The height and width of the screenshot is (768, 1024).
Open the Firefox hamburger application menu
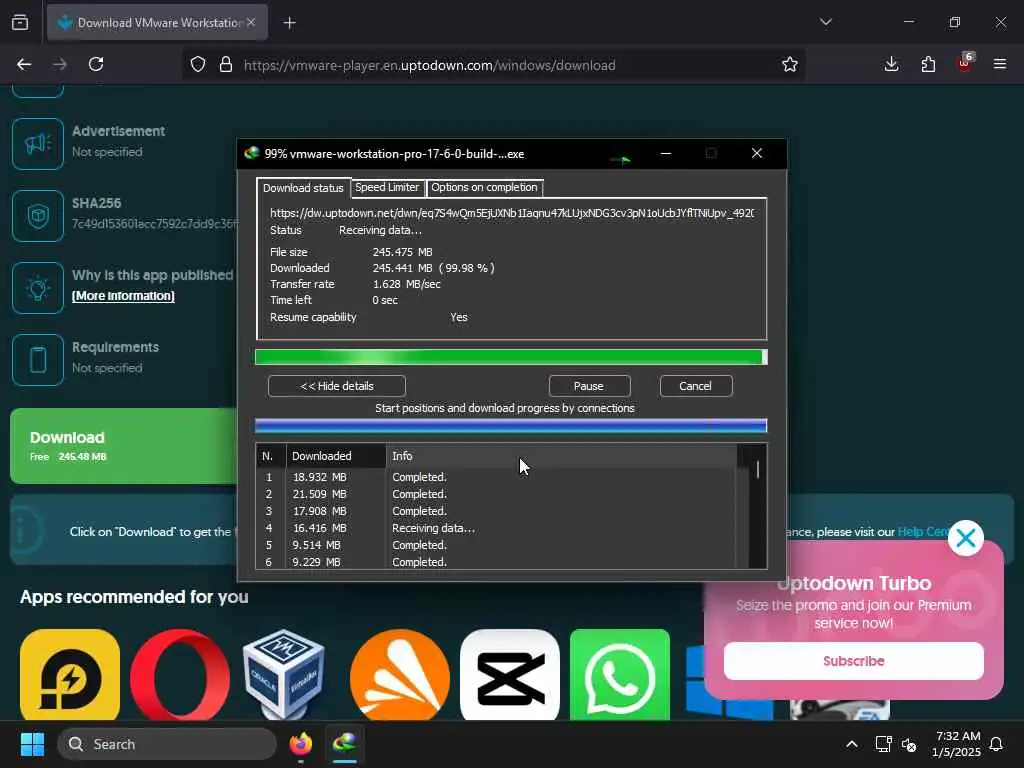click(x=1000, y=64)
